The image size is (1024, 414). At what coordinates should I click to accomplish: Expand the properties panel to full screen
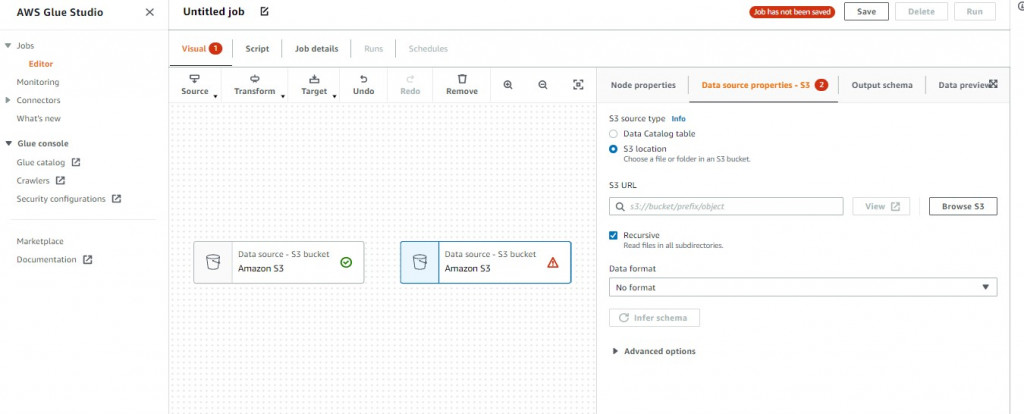(993, 84)
